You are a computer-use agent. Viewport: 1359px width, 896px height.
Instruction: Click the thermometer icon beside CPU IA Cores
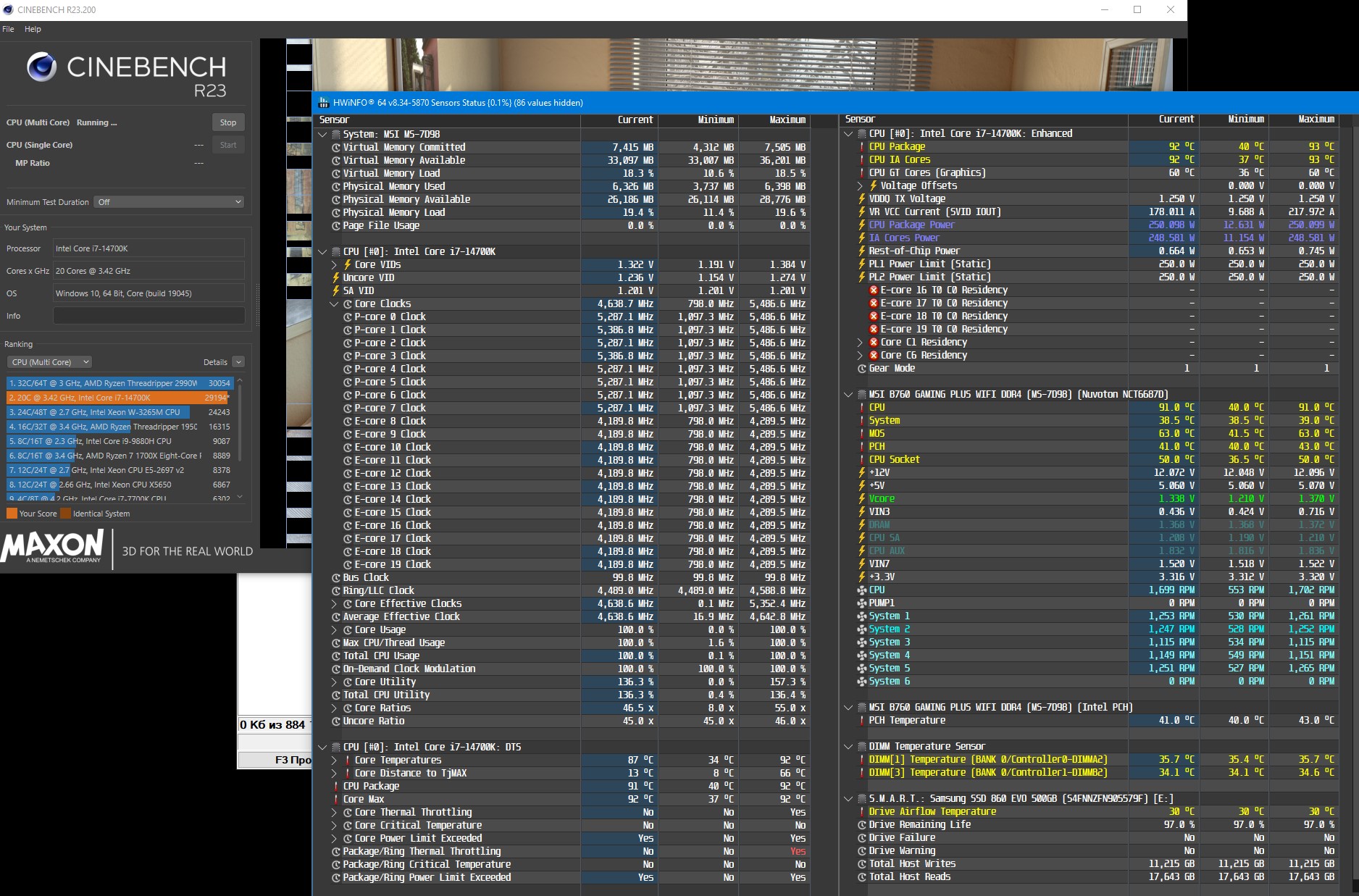862,159
